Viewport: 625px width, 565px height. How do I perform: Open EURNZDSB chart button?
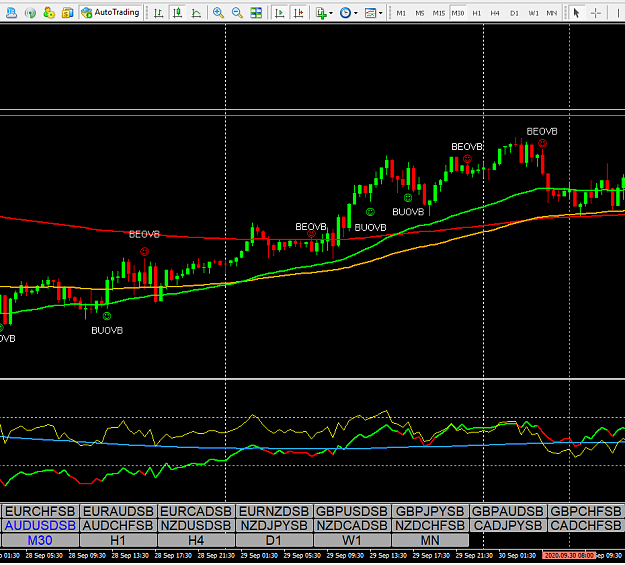point(274,511)
